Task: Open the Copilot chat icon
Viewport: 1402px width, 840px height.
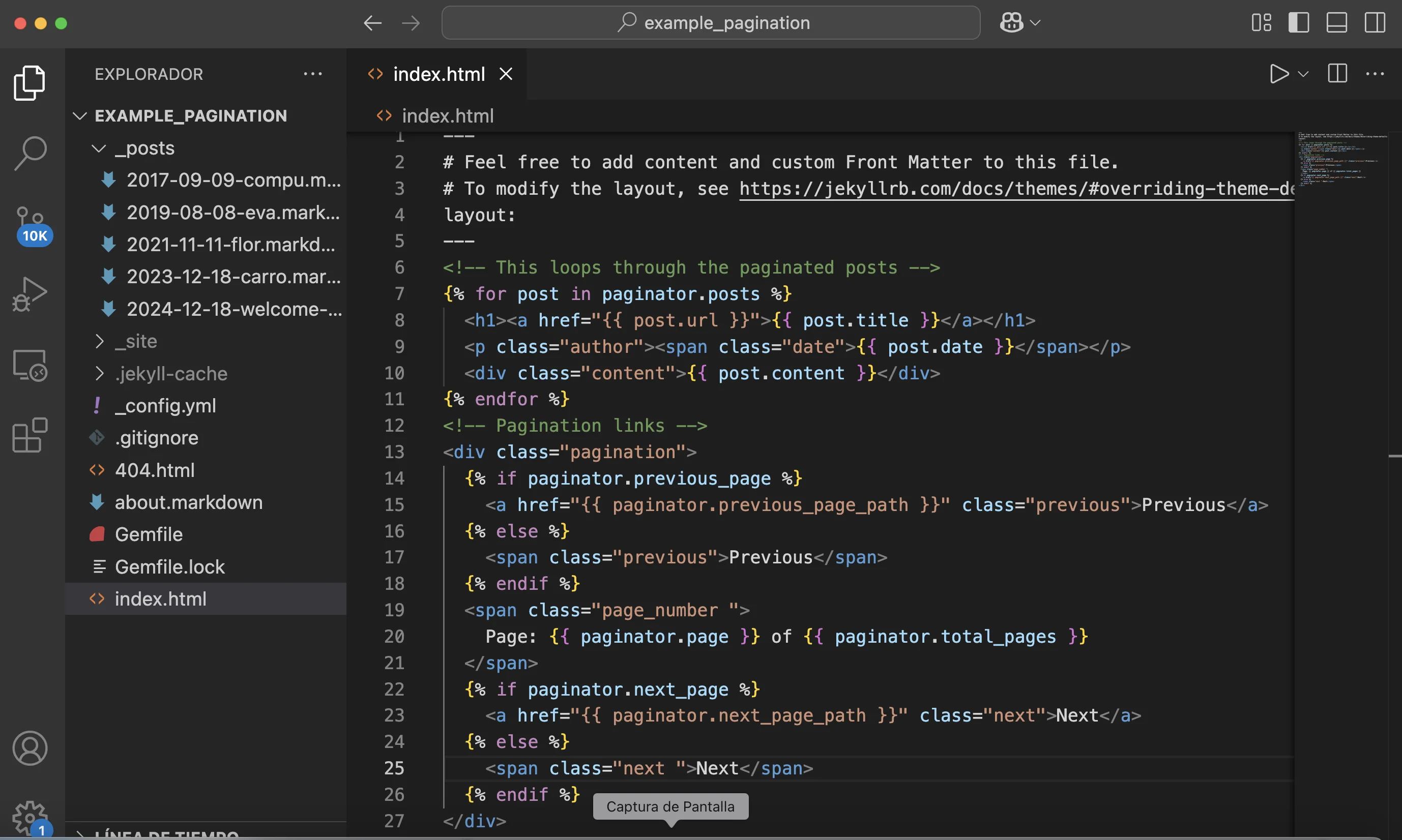Action: pyautogui.click(x=1011, y=23)
